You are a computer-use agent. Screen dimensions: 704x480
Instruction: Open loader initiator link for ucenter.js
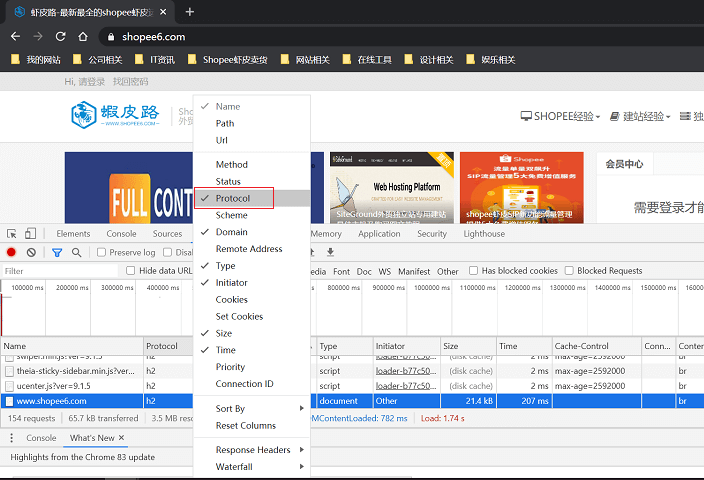click(x=406, y=386)
